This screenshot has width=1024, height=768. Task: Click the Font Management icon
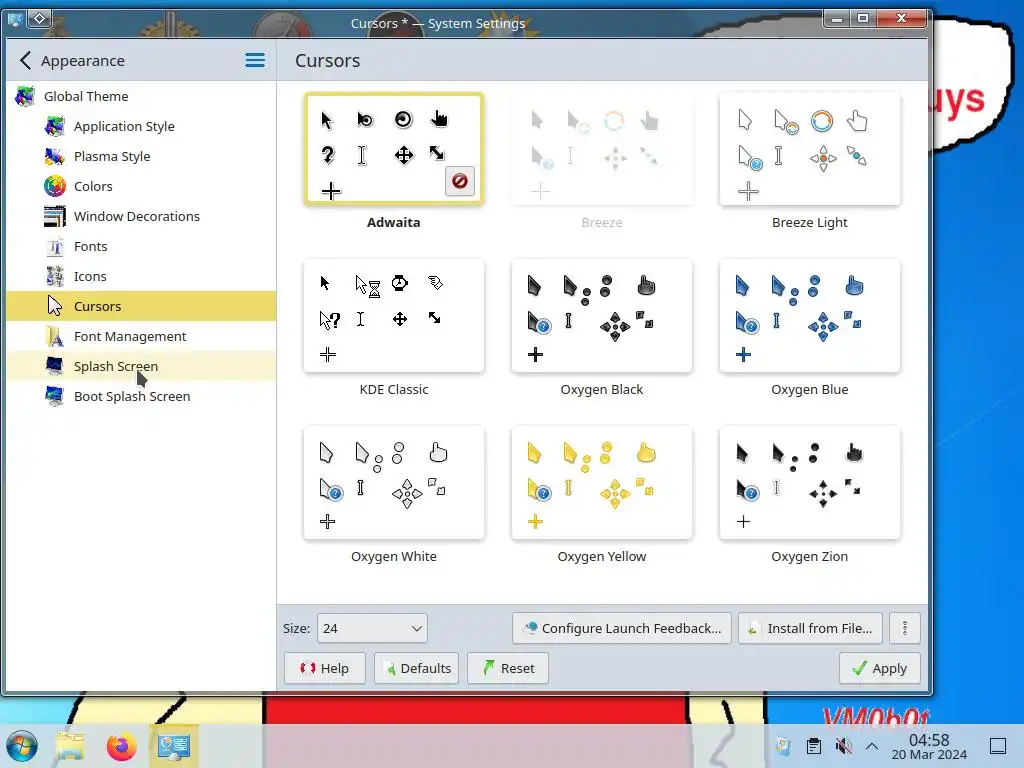55,336
